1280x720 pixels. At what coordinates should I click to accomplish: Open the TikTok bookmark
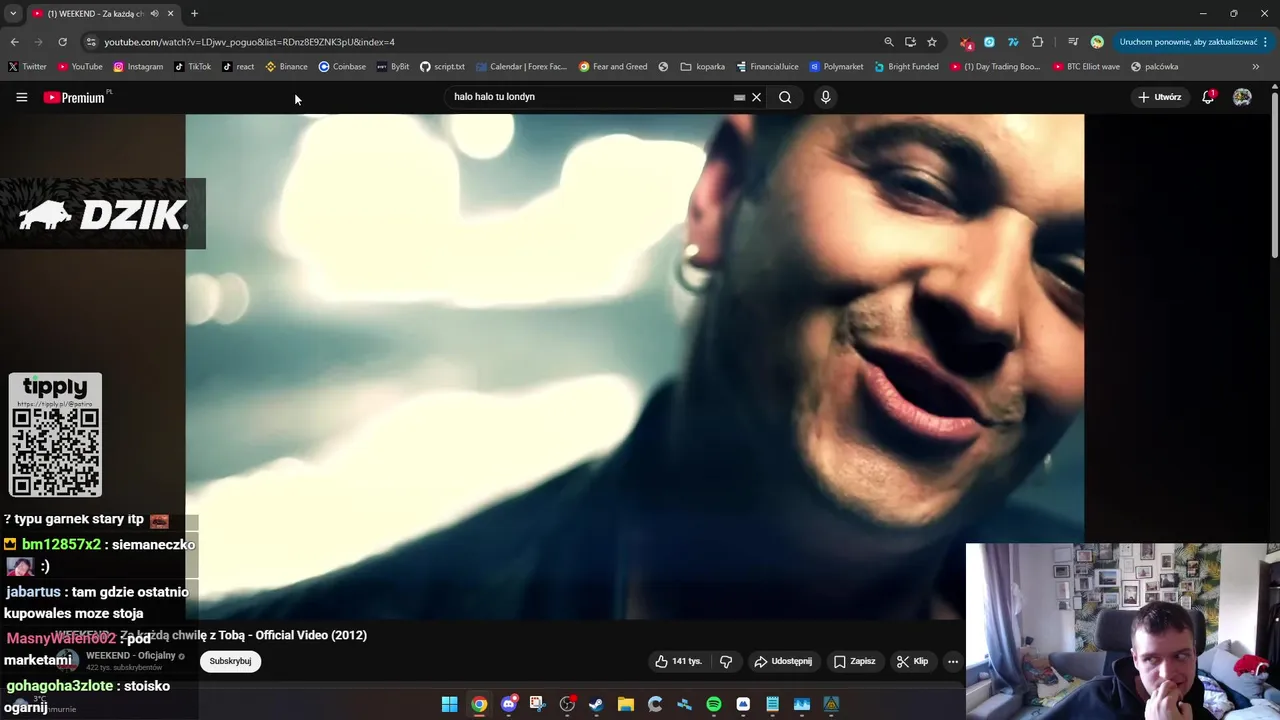(192, 67)
